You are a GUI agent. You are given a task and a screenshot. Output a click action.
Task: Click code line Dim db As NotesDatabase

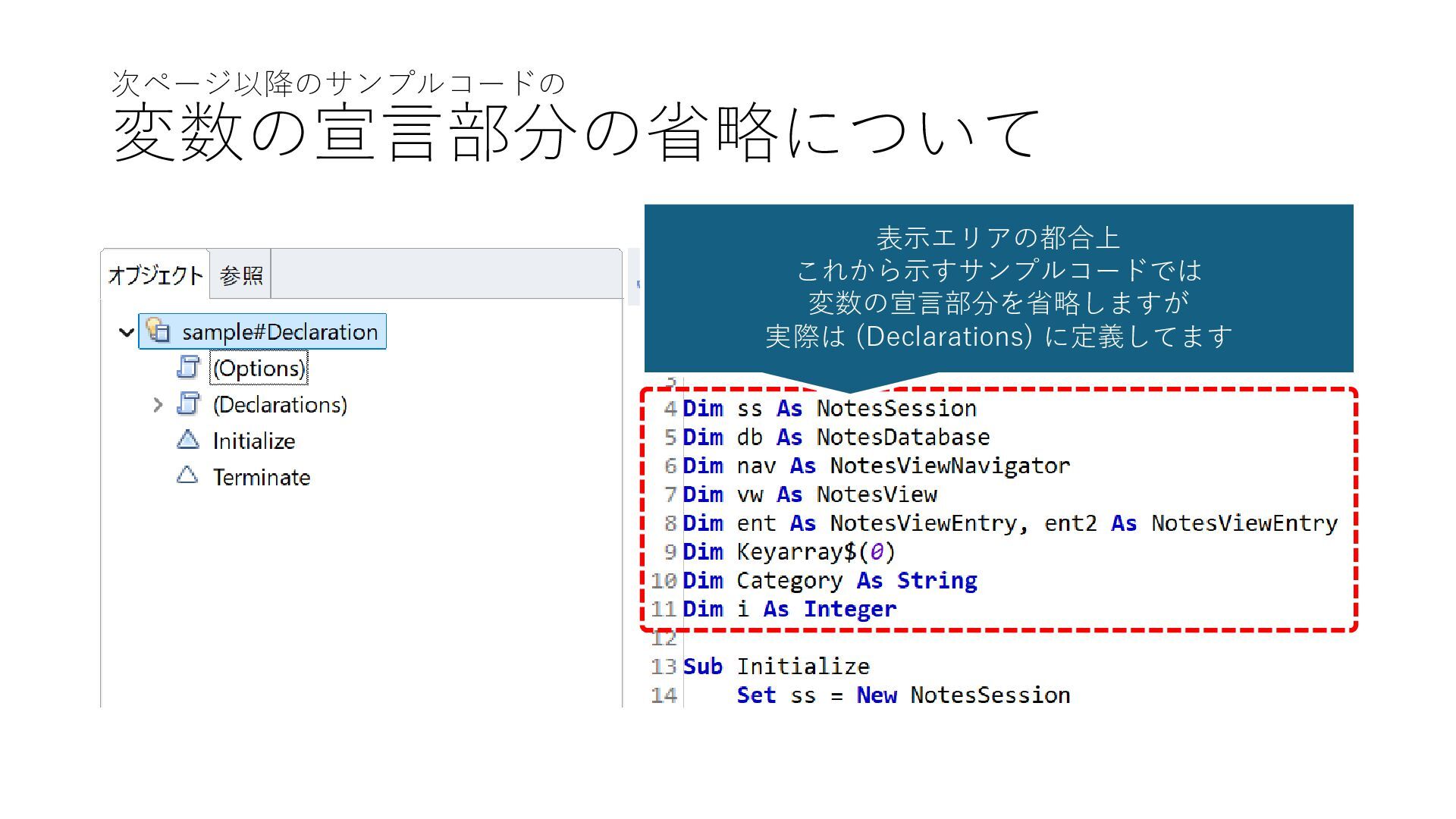point(836,438)
